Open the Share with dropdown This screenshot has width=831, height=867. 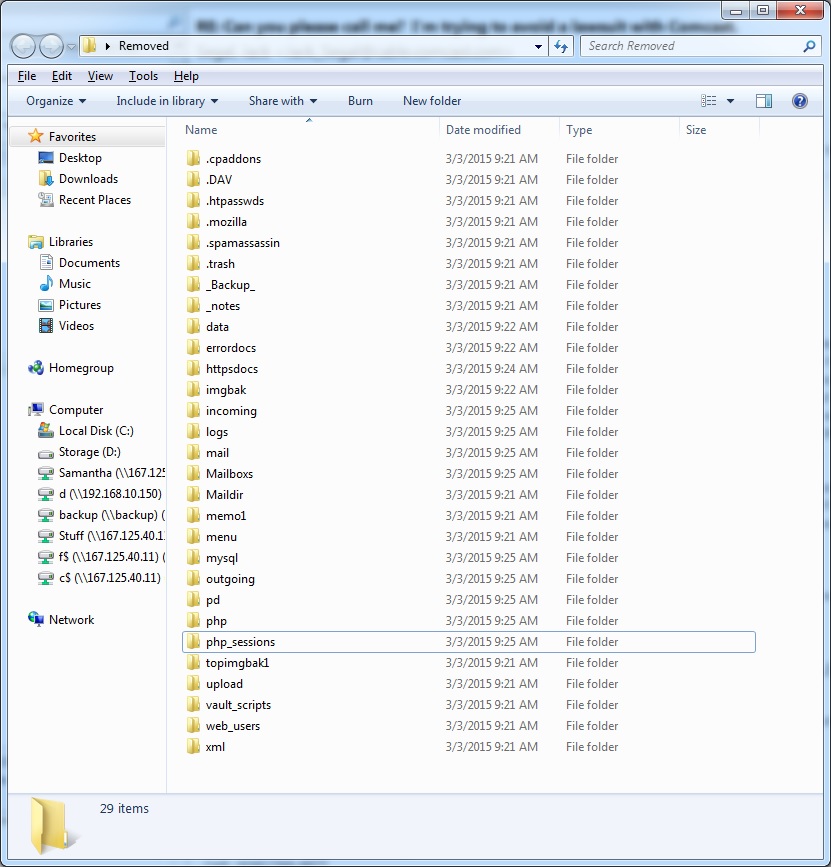pos(283,101)
